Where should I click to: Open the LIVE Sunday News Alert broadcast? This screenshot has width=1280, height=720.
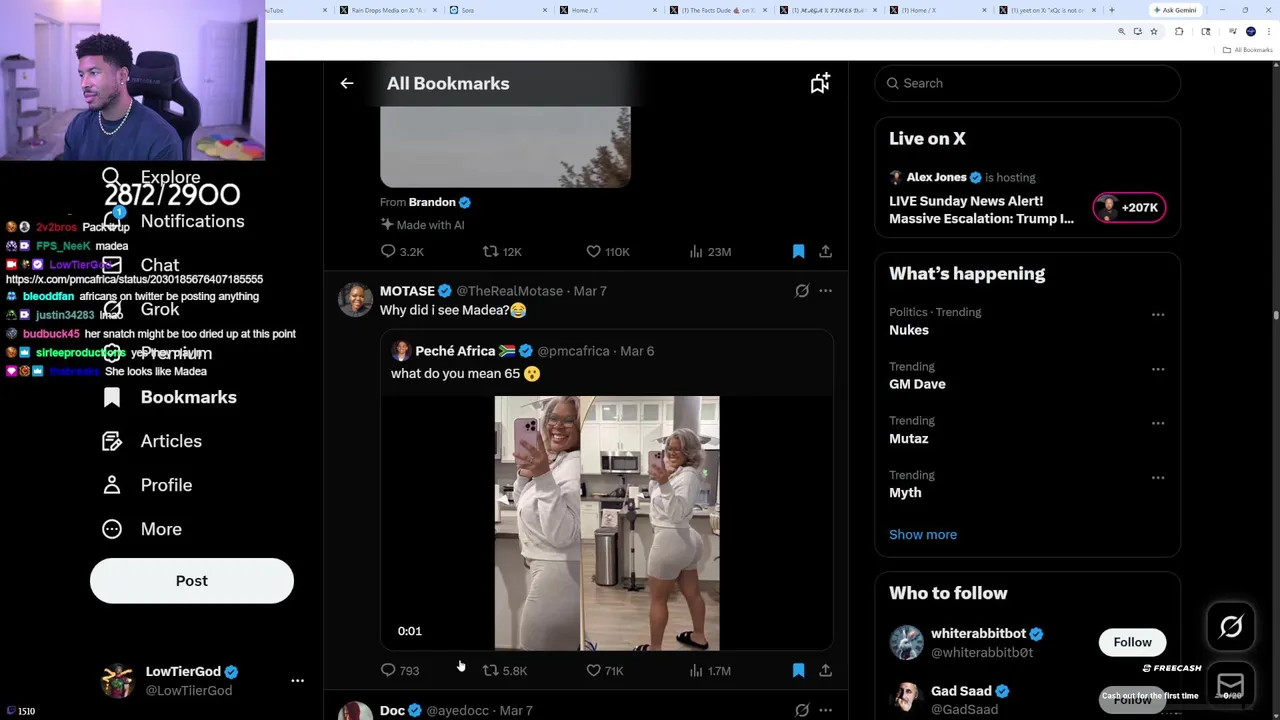[981, 210]
